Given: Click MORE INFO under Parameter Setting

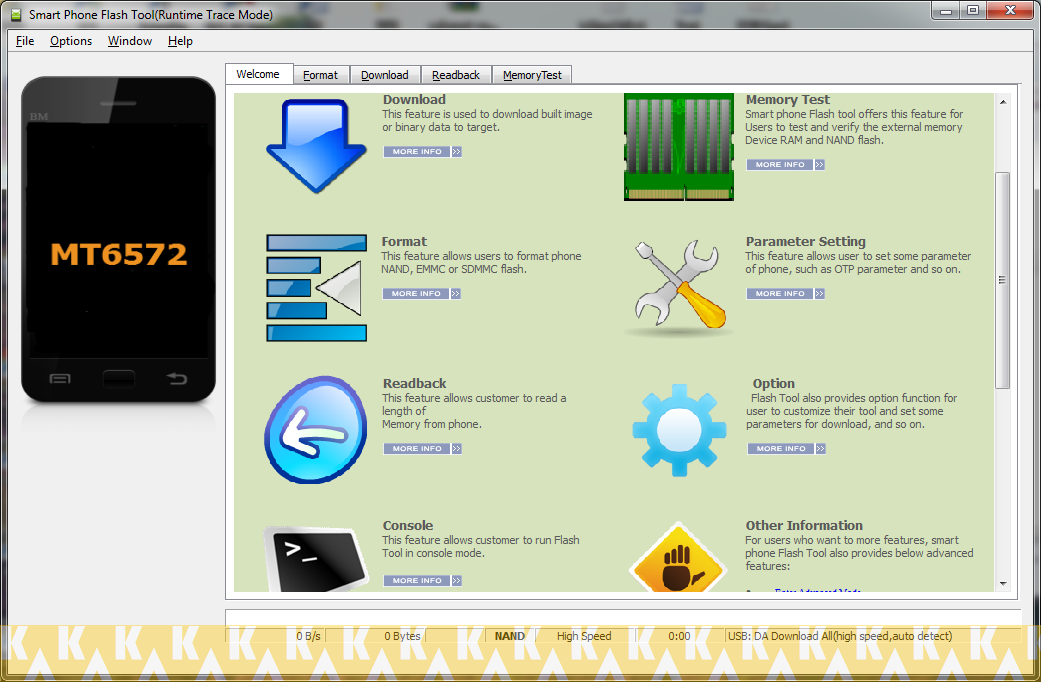Looking at the screenshot, I should point(785,294).
